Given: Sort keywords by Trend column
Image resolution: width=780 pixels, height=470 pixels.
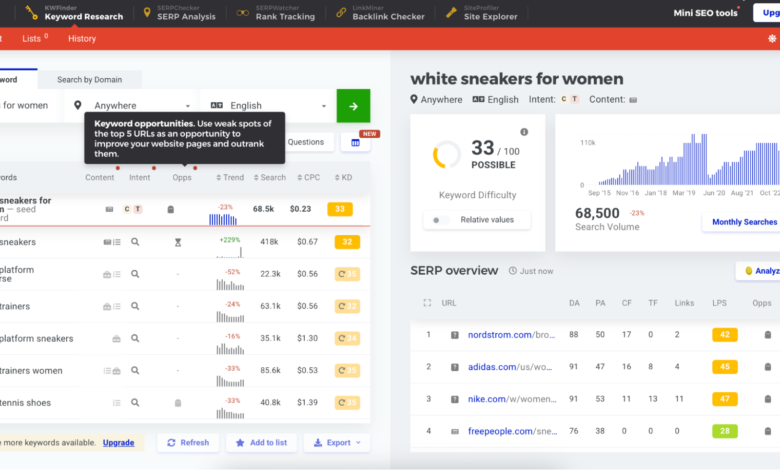Looking at the screenshot, I should click(230, 178).
